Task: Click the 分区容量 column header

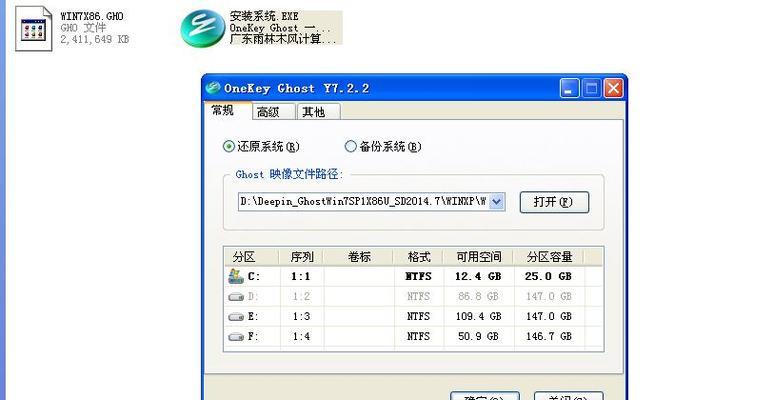Action: tap(549, 257)
